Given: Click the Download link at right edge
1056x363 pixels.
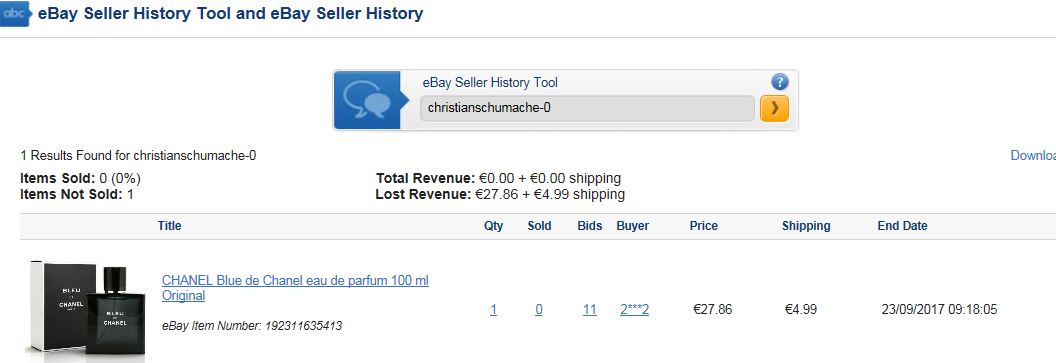Looking at the screenshot, I should [1033, 156].
